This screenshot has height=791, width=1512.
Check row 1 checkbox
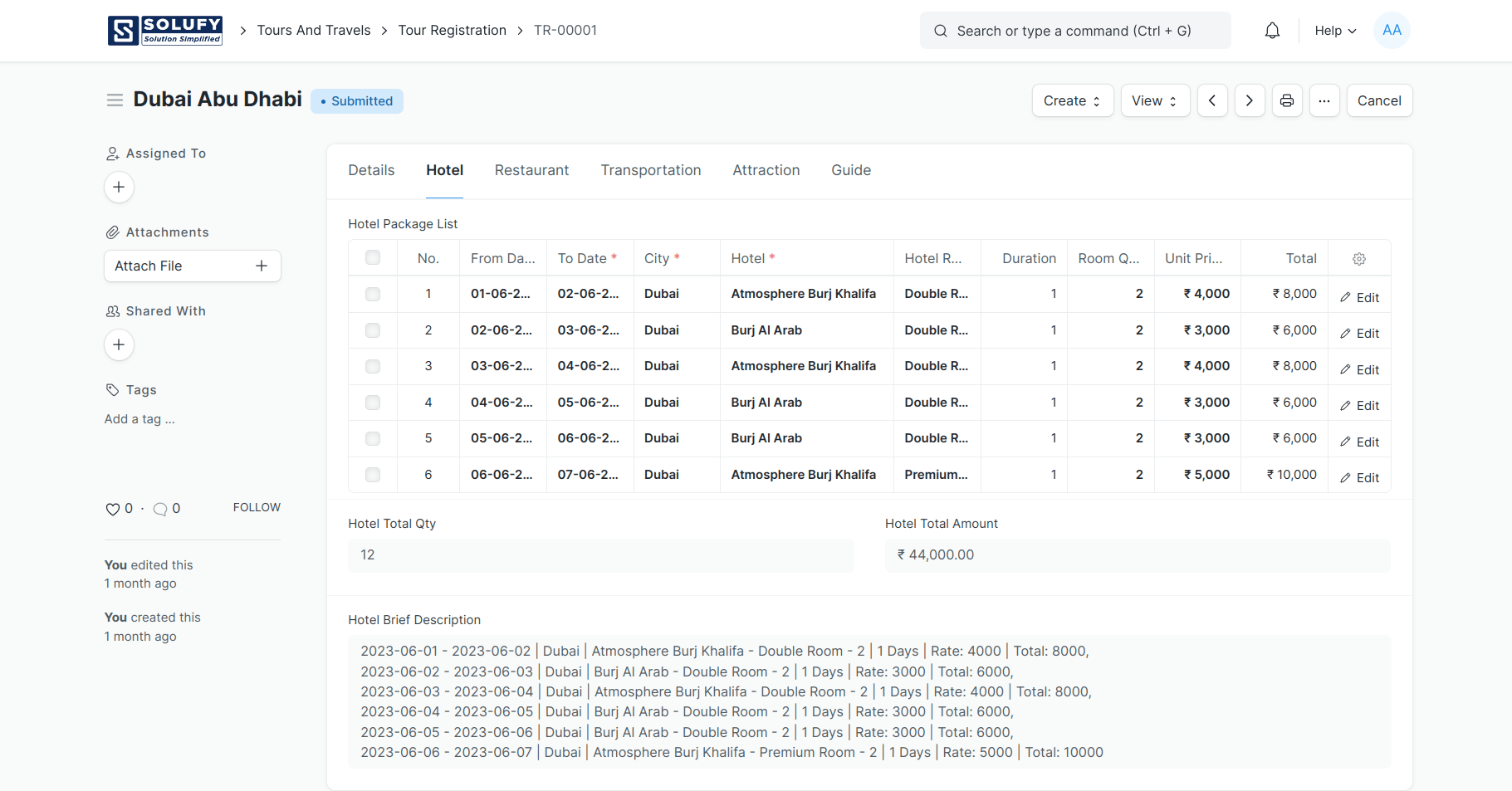(373, 294)
